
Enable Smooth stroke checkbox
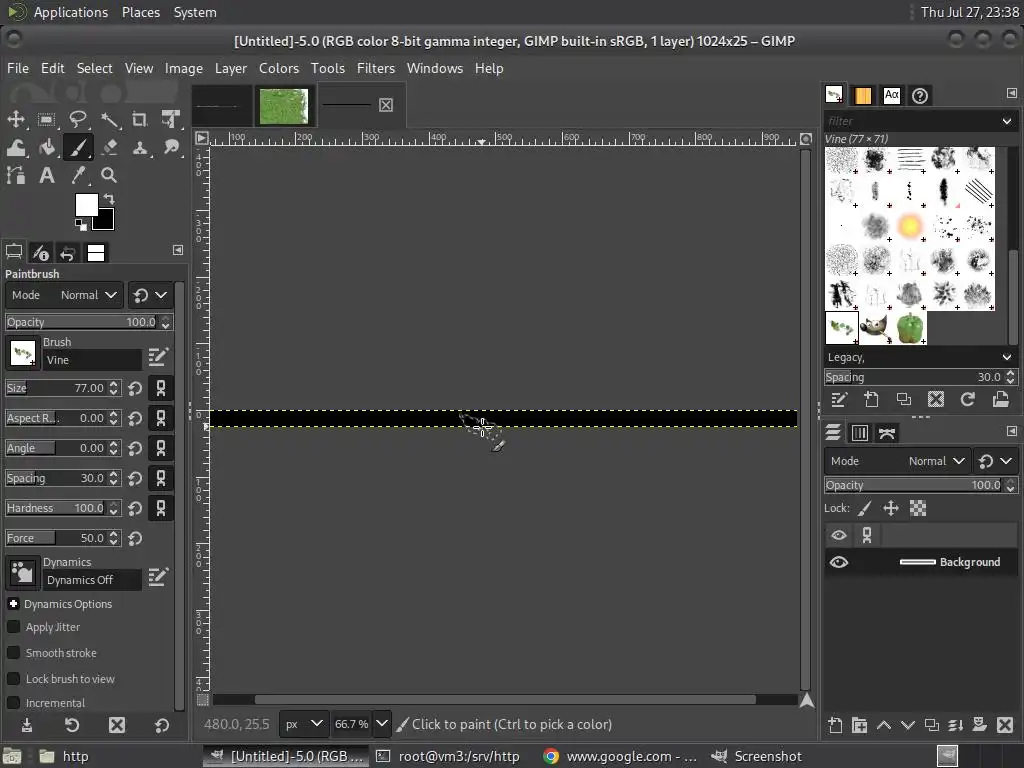13,653
